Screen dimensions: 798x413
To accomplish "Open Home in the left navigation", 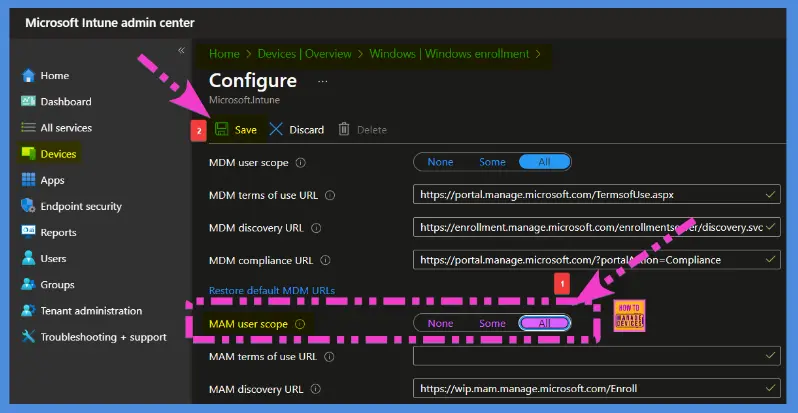I will tap(54, 75).
